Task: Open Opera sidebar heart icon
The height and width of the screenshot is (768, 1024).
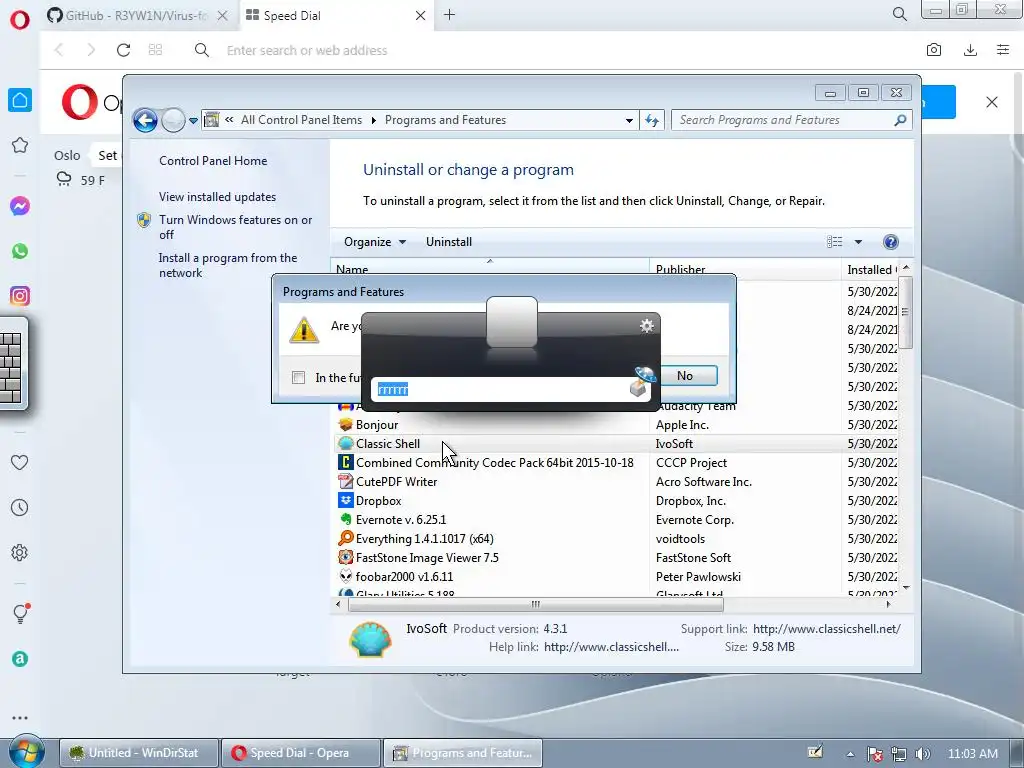Action: [x=20, y=462]
